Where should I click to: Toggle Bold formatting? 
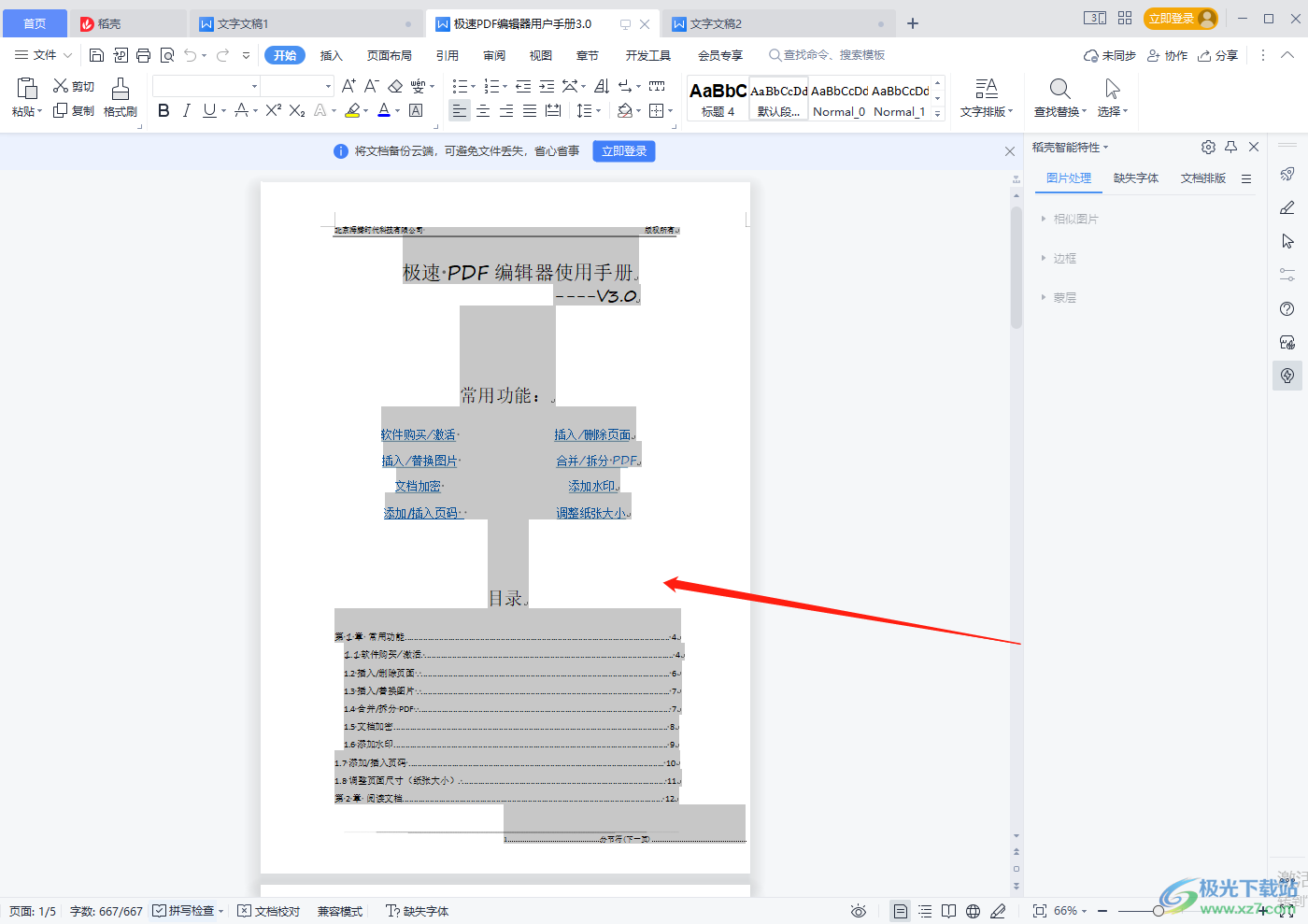(163, 110)
